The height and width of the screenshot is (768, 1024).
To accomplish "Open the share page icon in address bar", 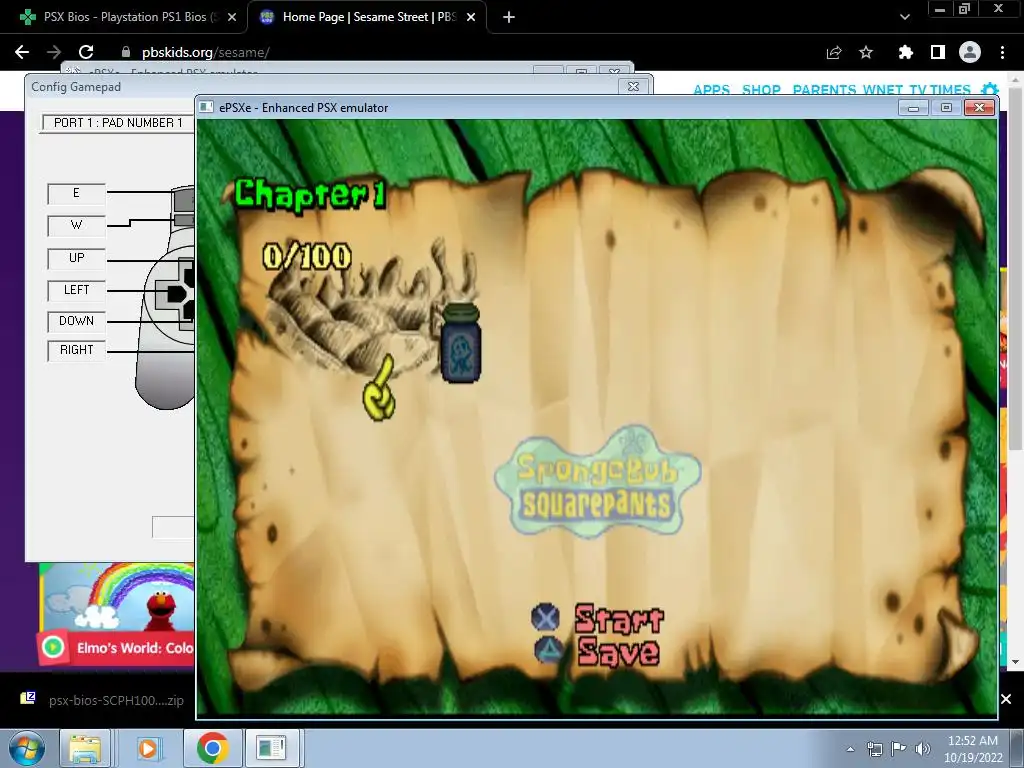I will [834, 52].
